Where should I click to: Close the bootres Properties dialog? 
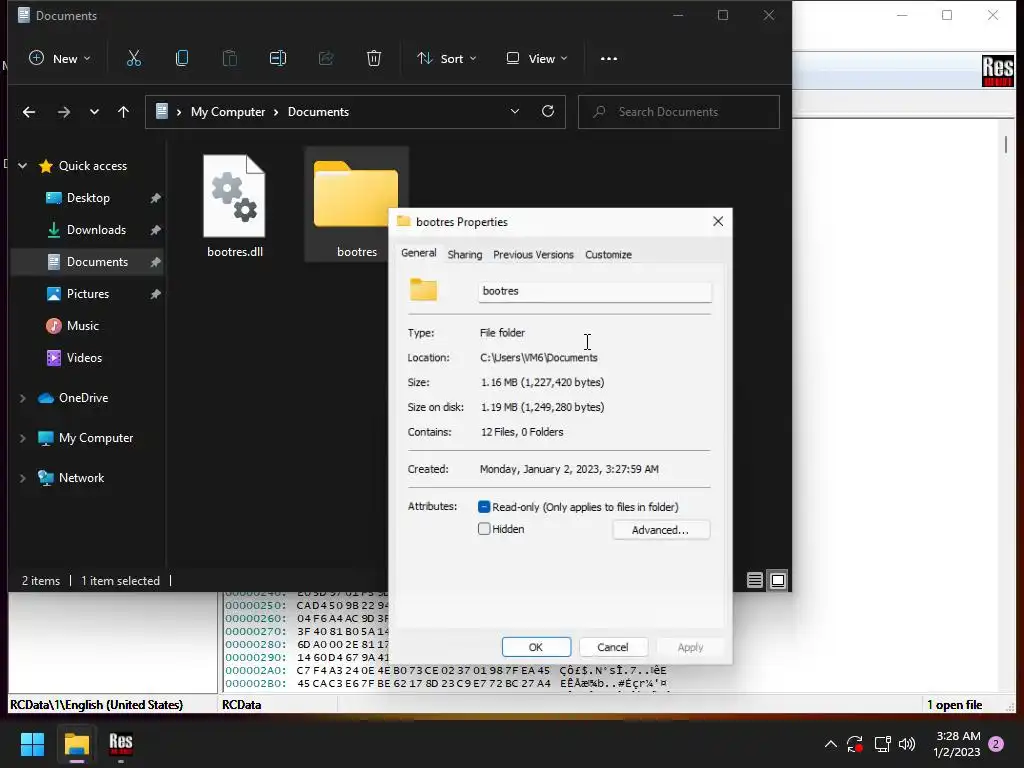click(x=718, y=221)
